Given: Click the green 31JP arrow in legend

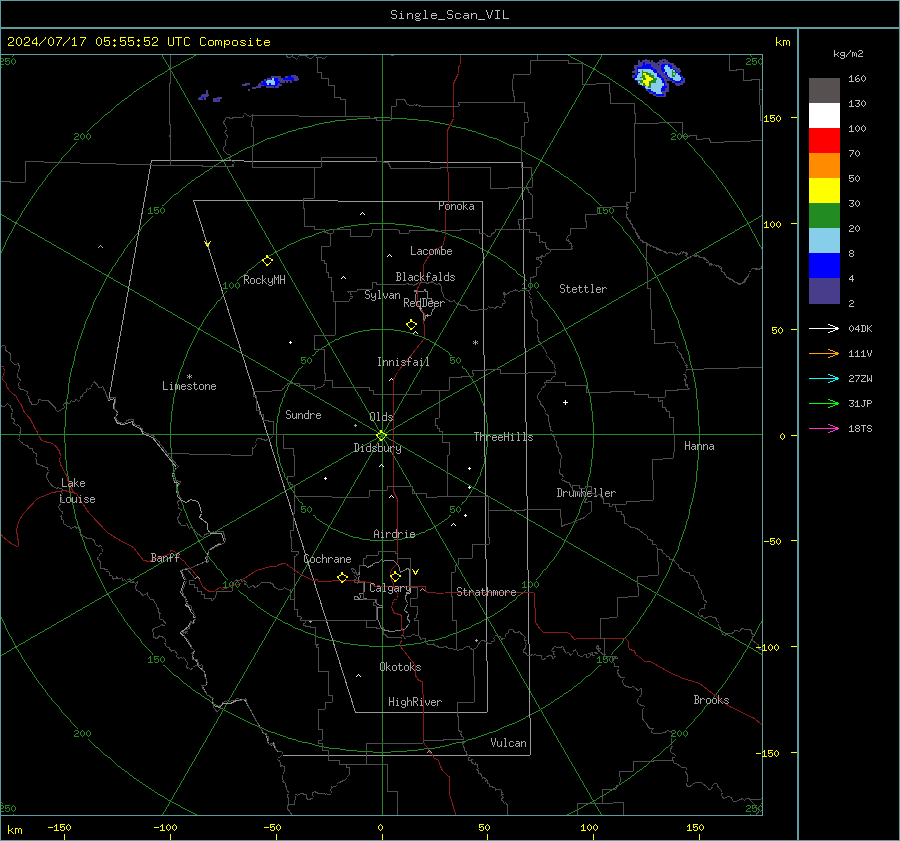Looking at the screenshot, I should 824,404.
